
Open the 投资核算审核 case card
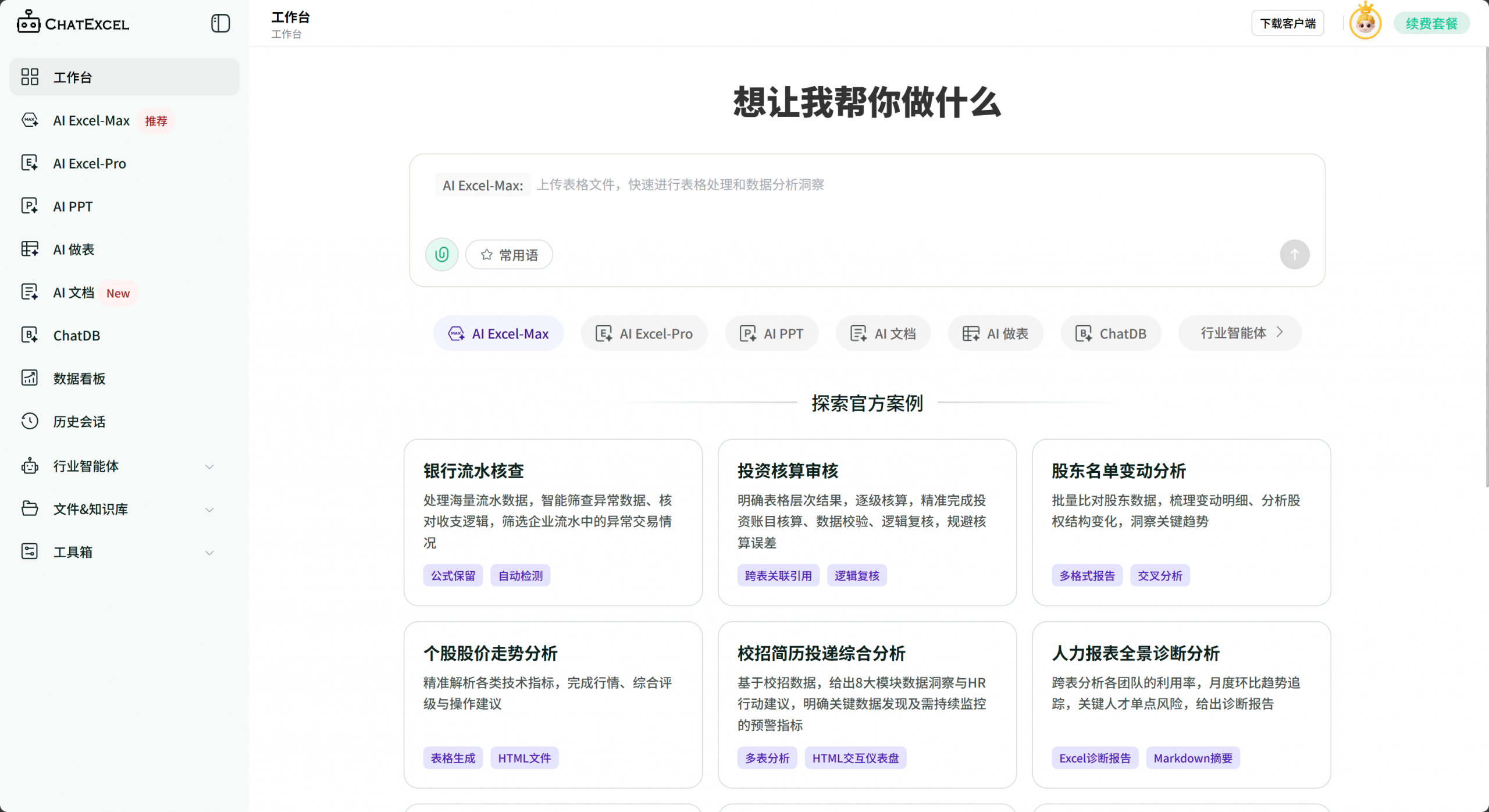pos(867,522)
